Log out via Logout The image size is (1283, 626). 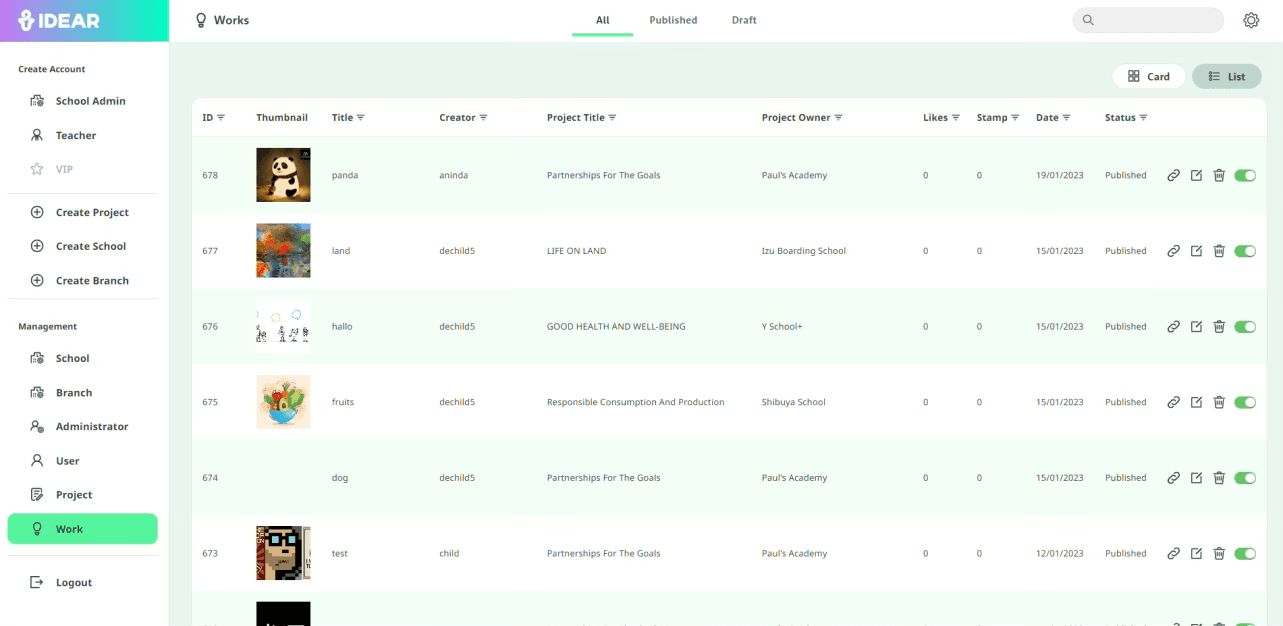[x=83, y=583]
